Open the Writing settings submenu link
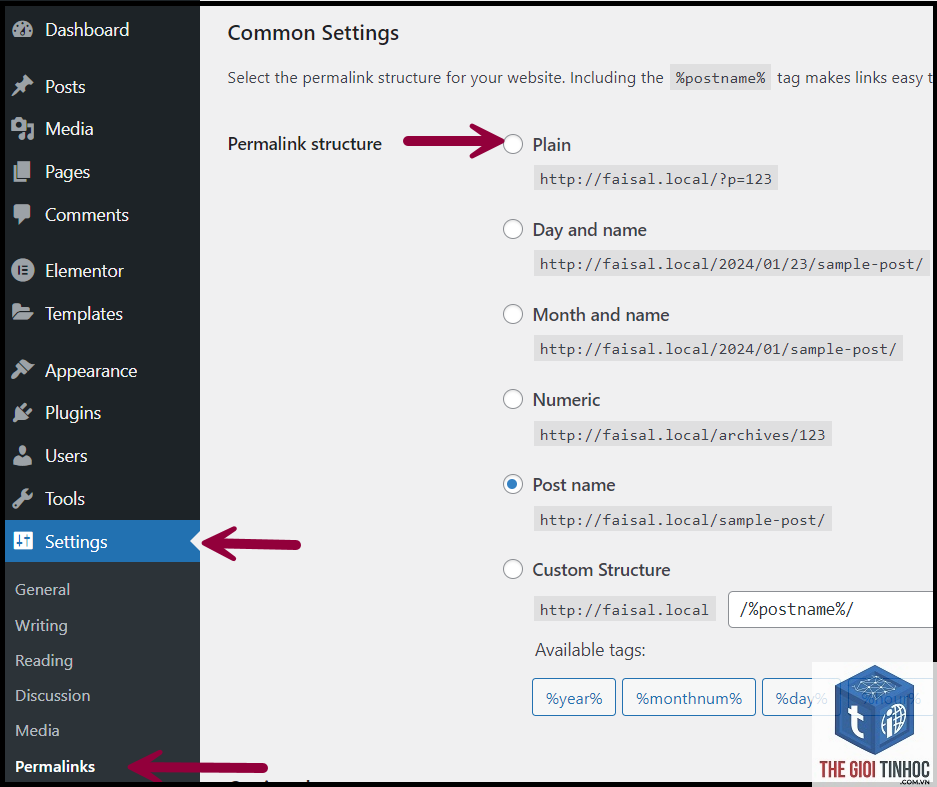This screenshot has height=787, width=937. pyautogui.click(x=41, y=626)
